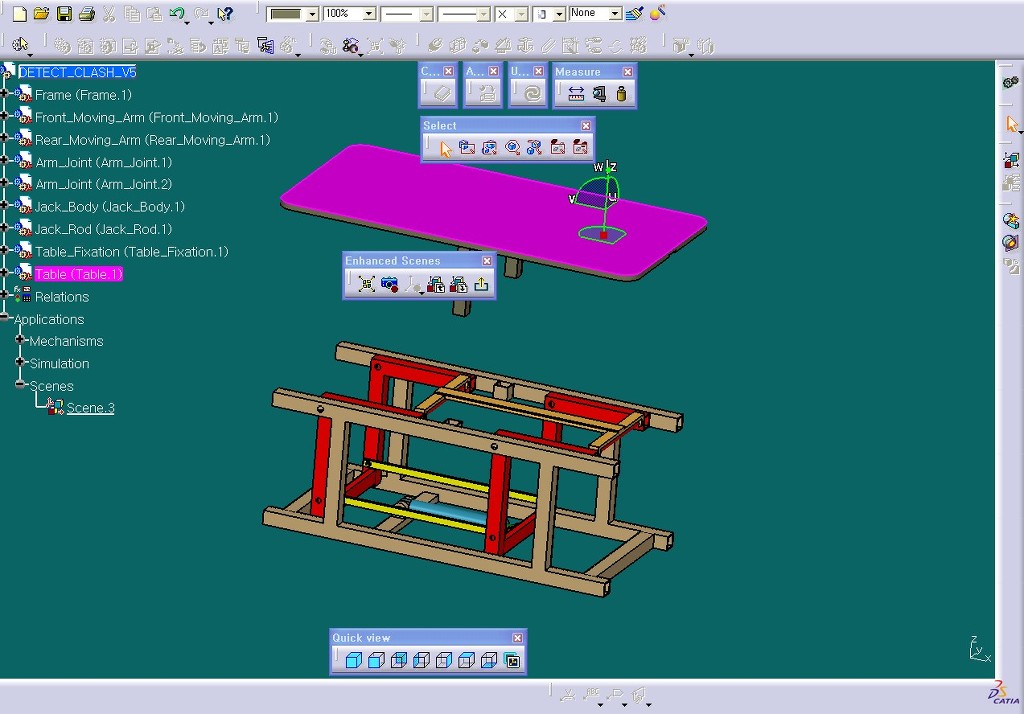The image size is (1024, 714).
Task: Expand the Frame (Frame.1) tree node
Action: pyautogui.click(x=5, y=95)
